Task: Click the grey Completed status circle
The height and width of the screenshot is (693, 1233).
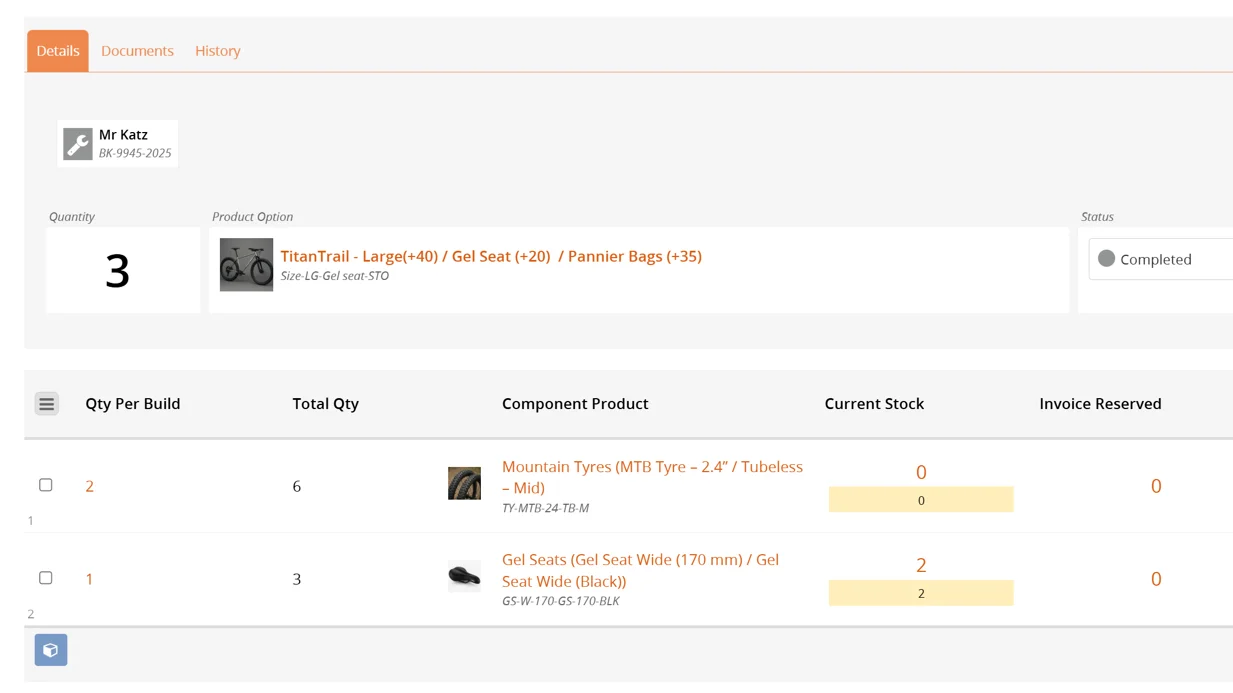Action: click(x=1106, y=258)
